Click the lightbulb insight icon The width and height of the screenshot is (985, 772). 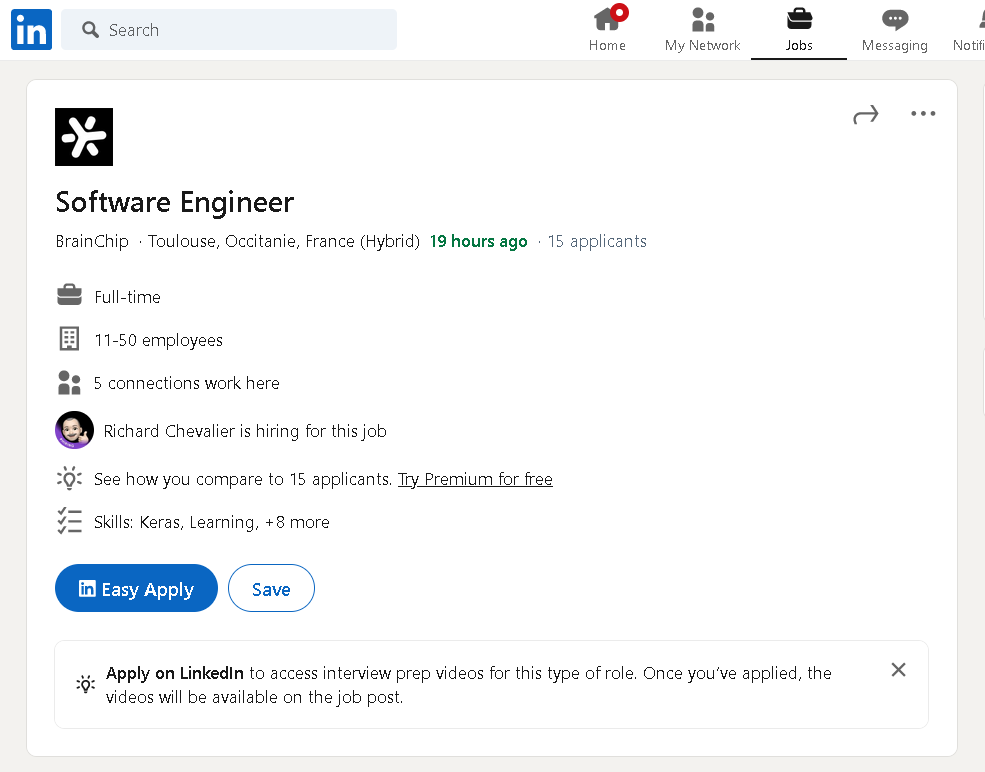tap(69, 479)
